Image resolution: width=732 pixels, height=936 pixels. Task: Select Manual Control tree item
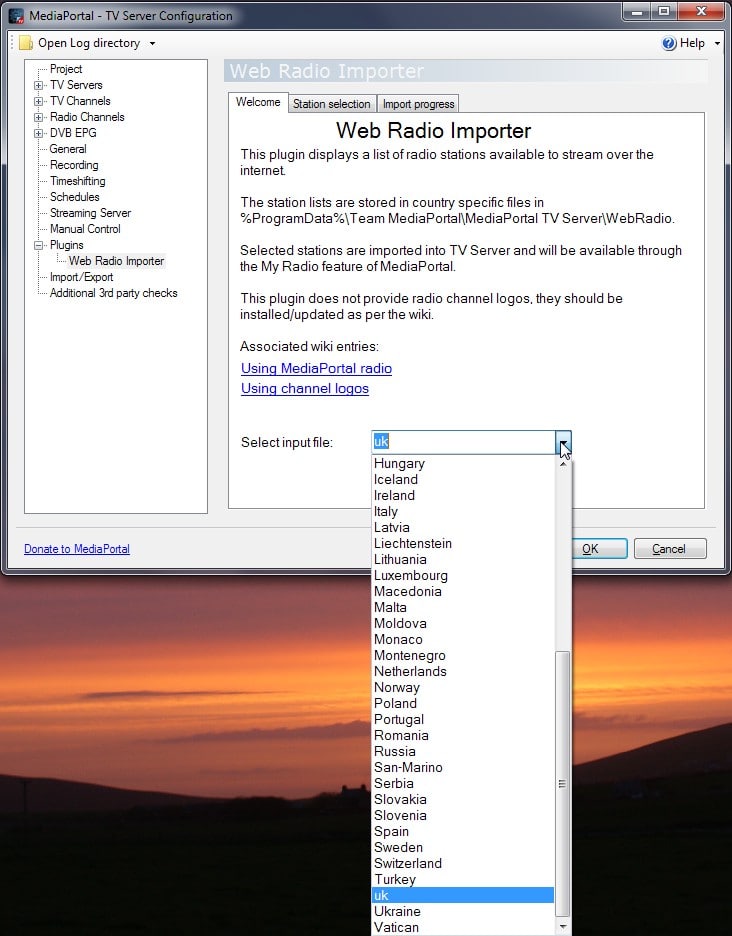tap(85, 229)
